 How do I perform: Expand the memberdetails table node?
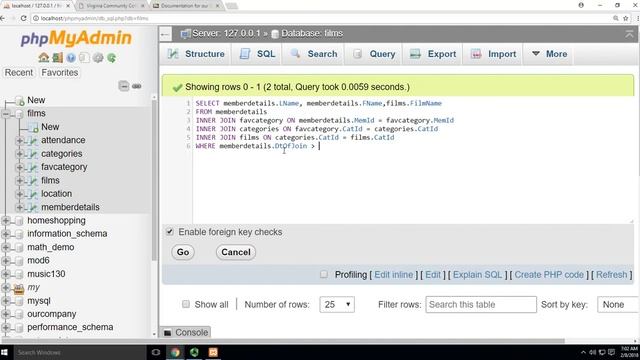19,207
